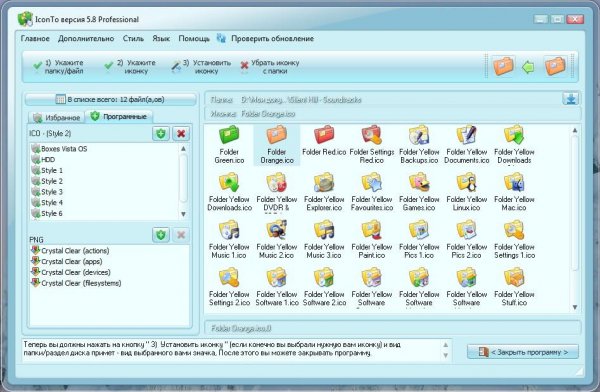Choose Folder Yellow Pics 1.ico
This screenshot has height=392, width=600.
pos(419,240)
